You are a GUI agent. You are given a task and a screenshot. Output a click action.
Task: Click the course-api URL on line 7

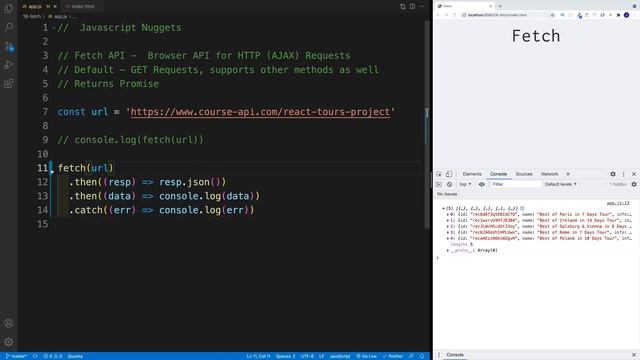click(260, 112)
